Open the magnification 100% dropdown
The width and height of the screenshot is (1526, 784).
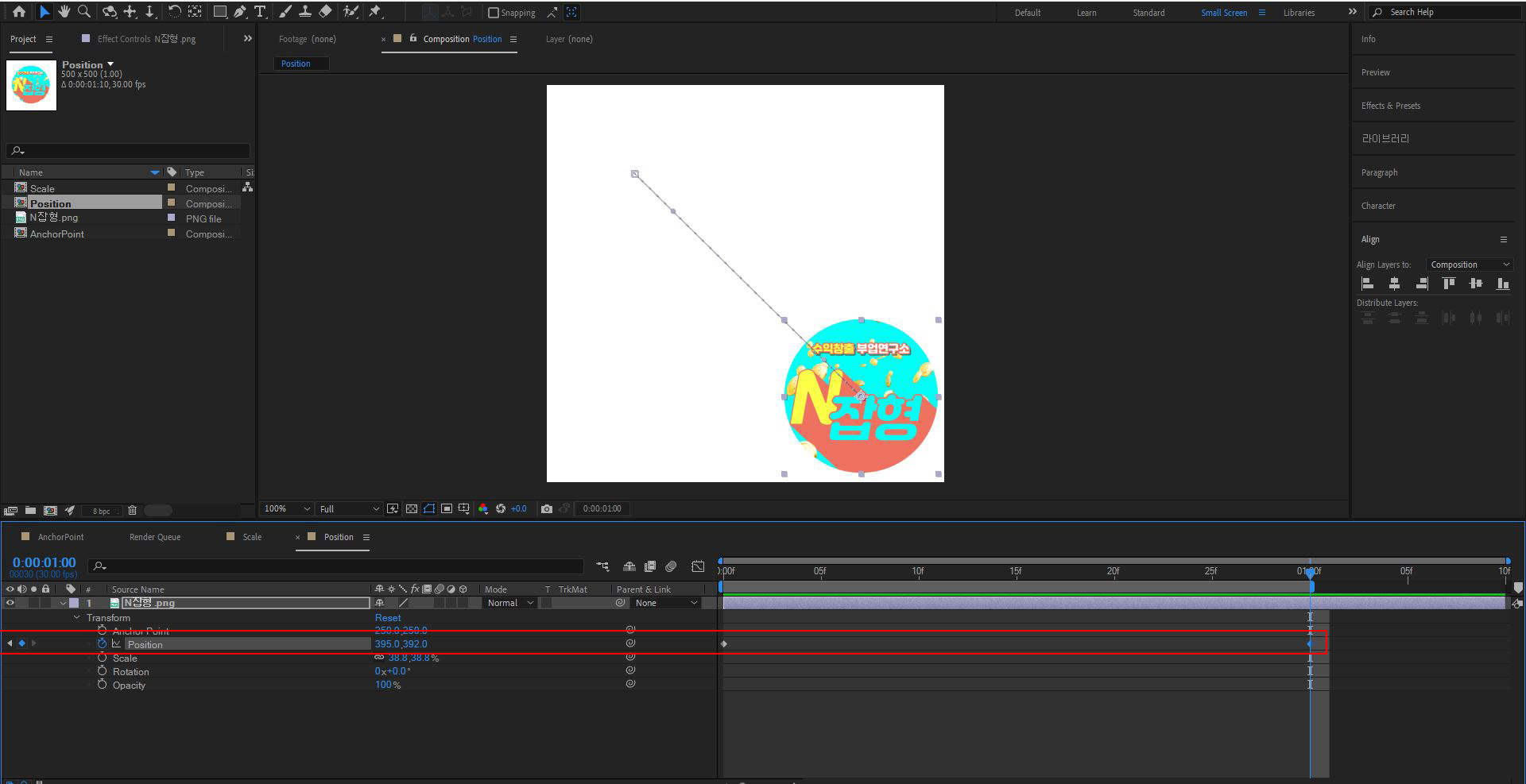click(x=287, y=508)
